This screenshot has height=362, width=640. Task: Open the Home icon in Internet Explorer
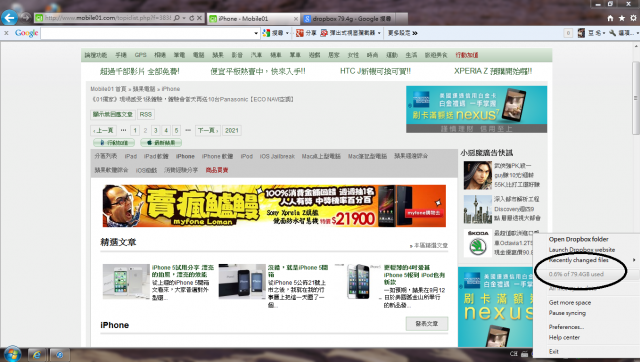(610, 18)
